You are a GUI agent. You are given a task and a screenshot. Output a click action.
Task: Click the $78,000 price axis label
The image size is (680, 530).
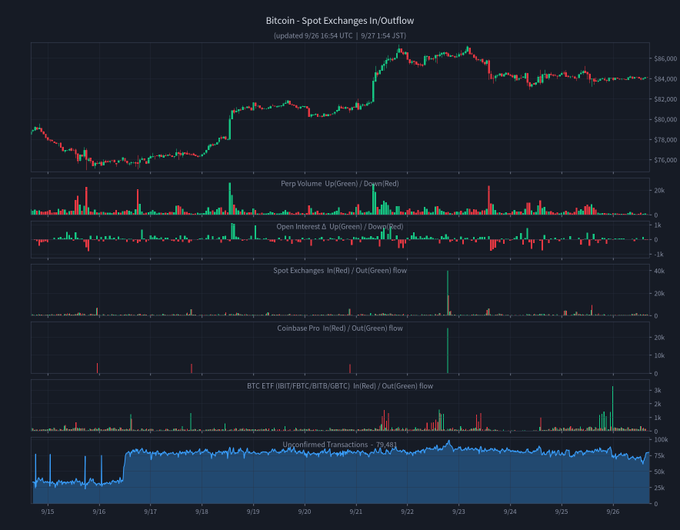point(665,140)
